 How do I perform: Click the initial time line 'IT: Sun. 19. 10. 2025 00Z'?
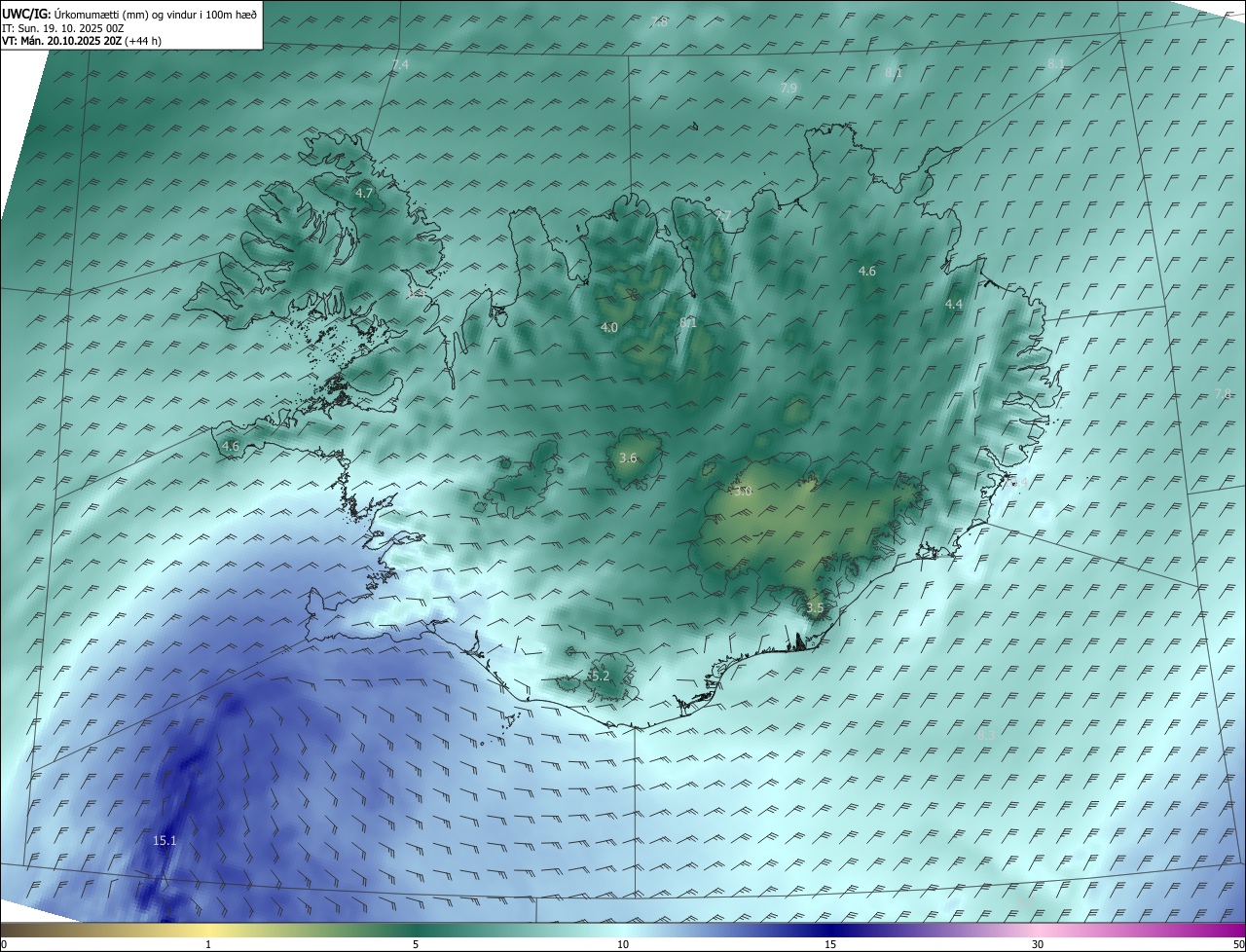point(63,28)
